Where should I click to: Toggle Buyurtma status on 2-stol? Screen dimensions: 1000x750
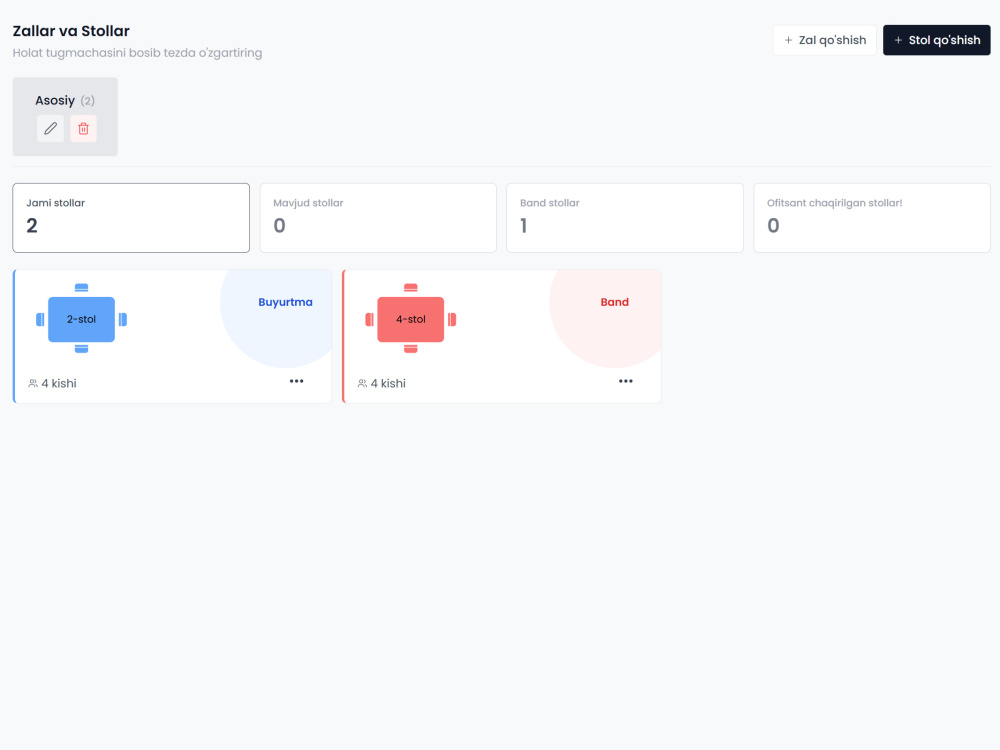[x=285, y=302]
